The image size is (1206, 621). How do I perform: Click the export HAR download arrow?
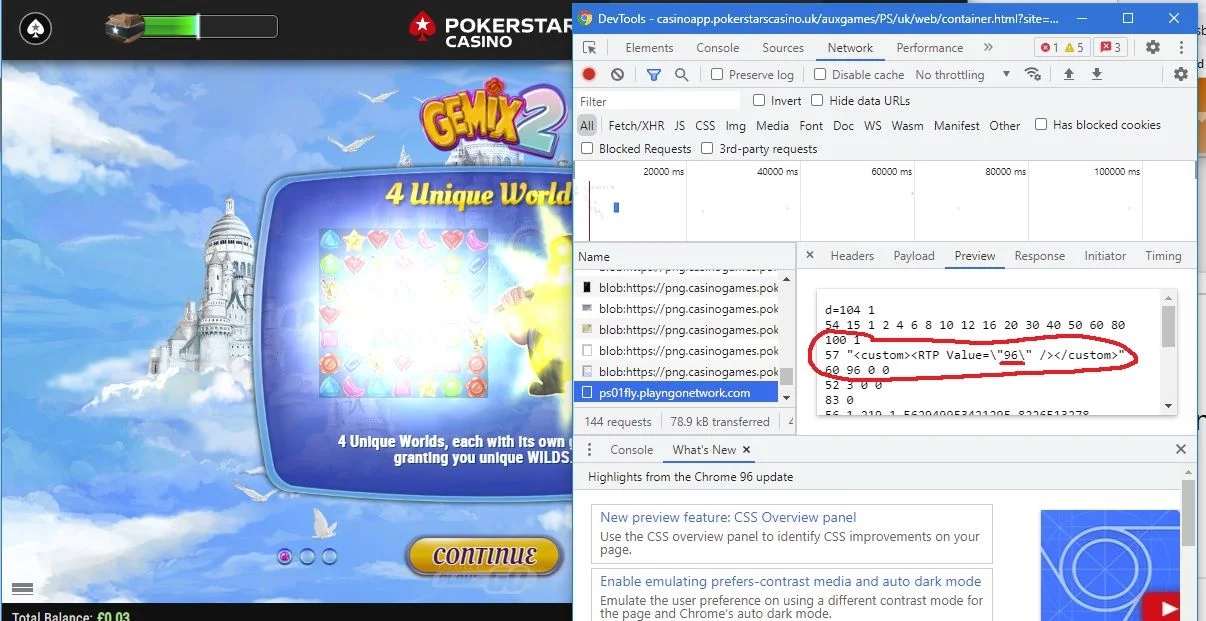[1097, 74]
